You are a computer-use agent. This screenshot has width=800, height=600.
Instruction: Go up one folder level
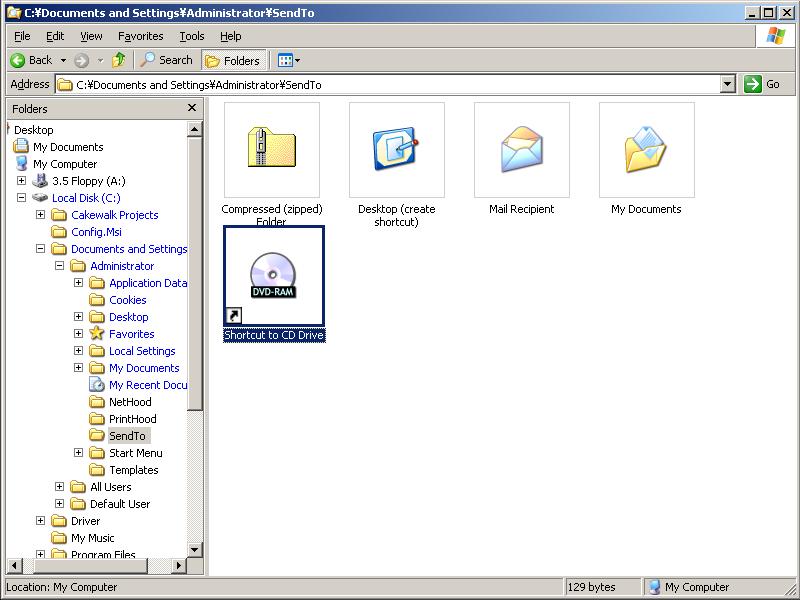[119, 60]
